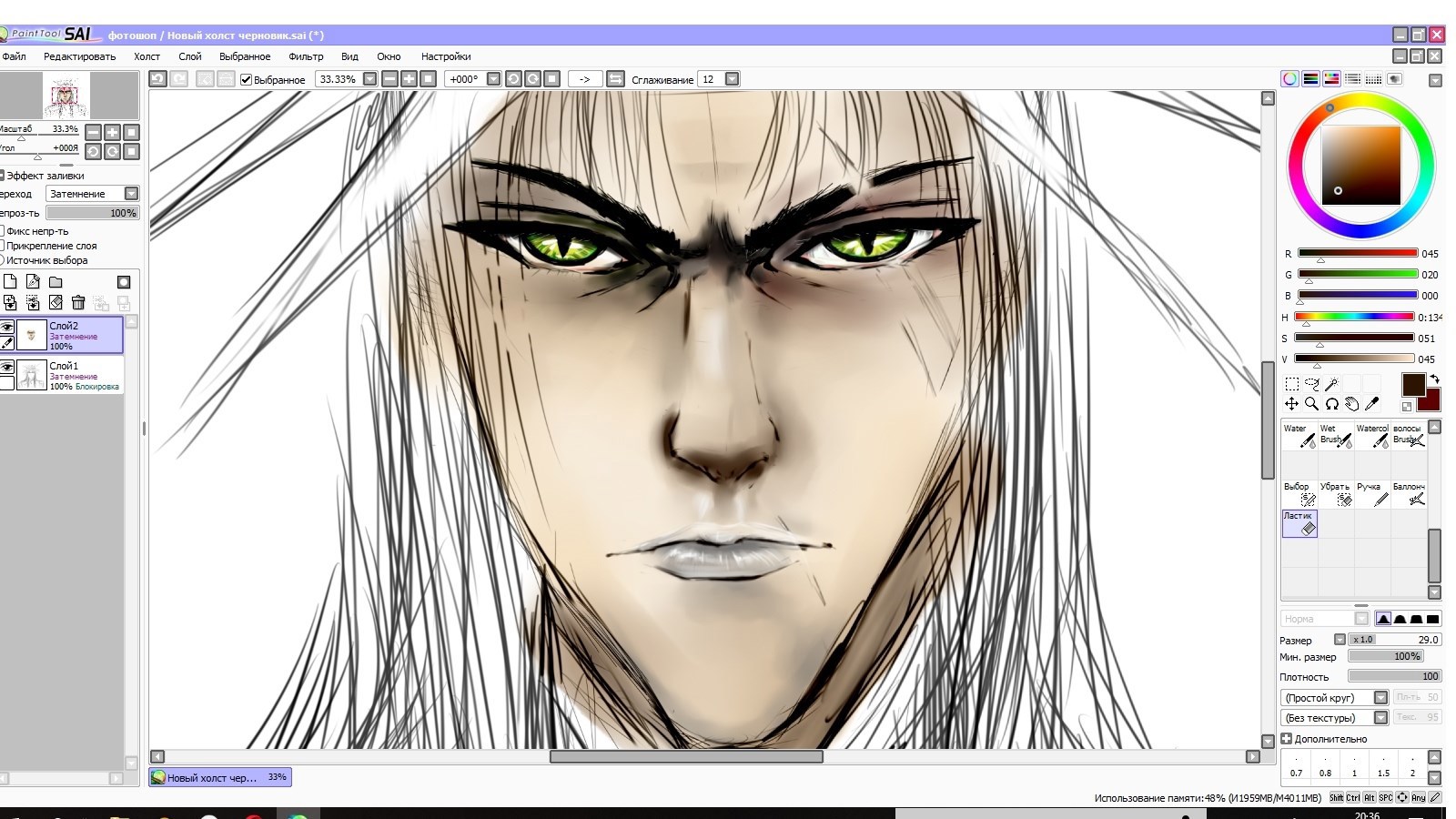Click the navigator preview thumbnail
1456x819 pixels.
[66, 96]
